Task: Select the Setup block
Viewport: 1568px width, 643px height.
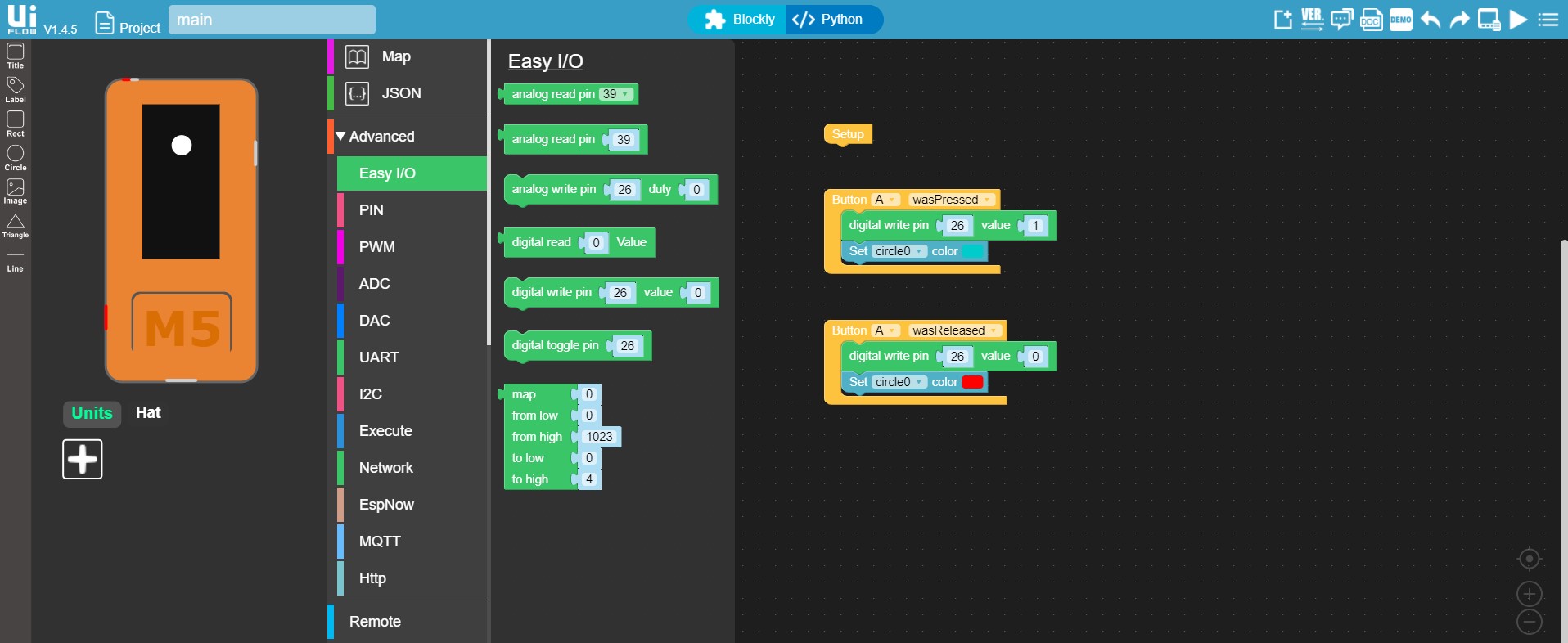Action: point(848,134)
